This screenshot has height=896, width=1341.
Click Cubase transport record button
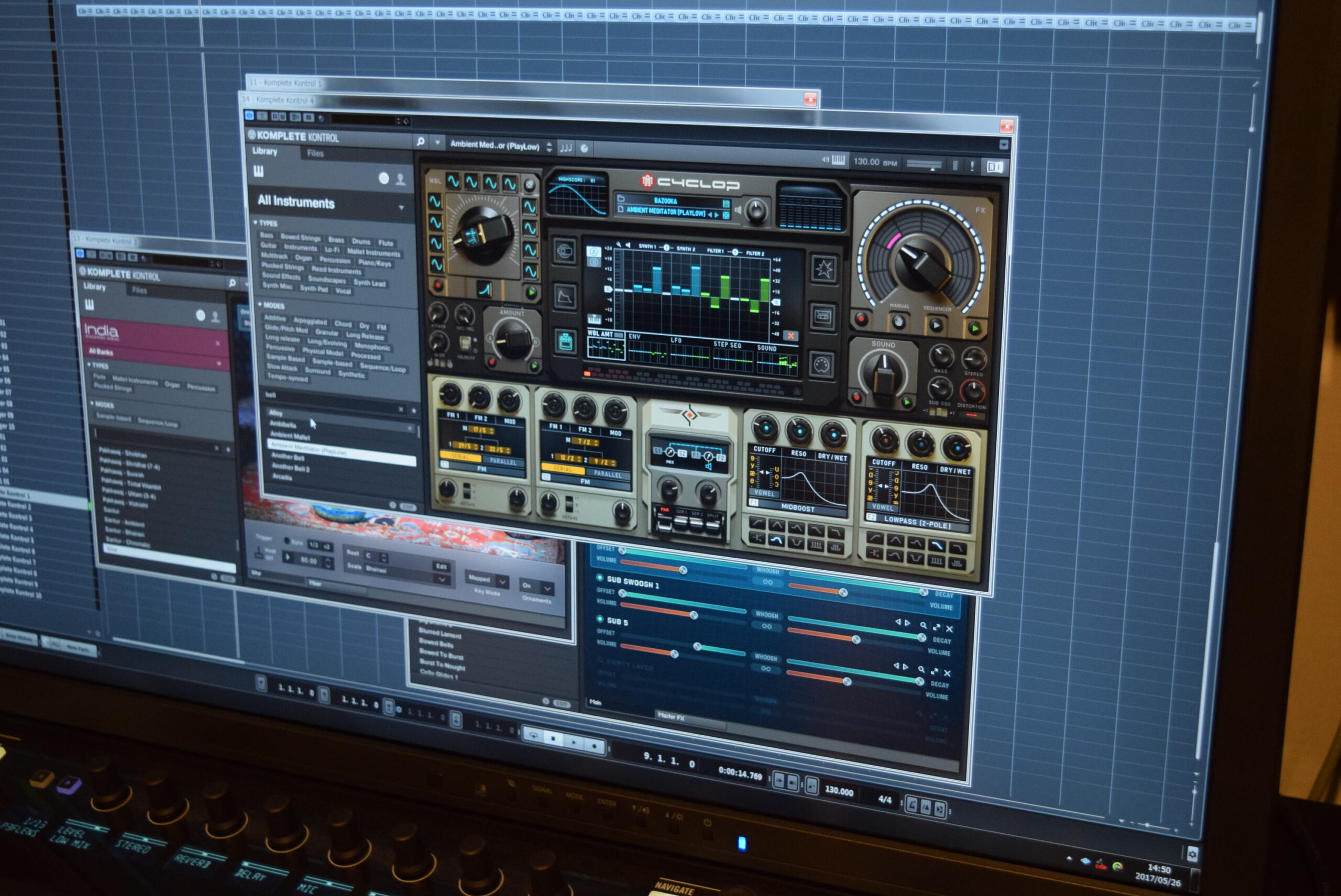point(594,746)
